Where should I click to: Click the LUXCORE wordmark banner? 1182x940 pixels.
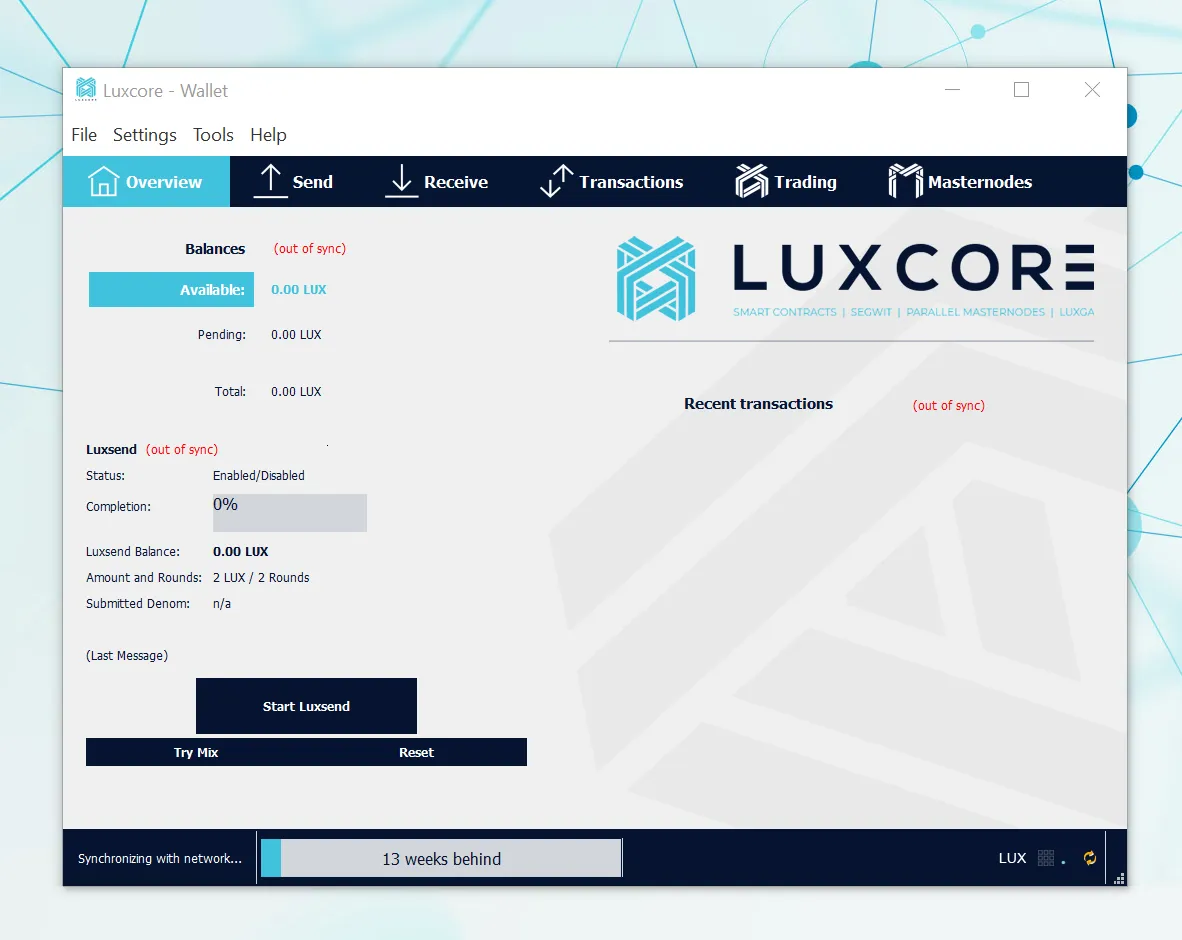pos(914,268)
